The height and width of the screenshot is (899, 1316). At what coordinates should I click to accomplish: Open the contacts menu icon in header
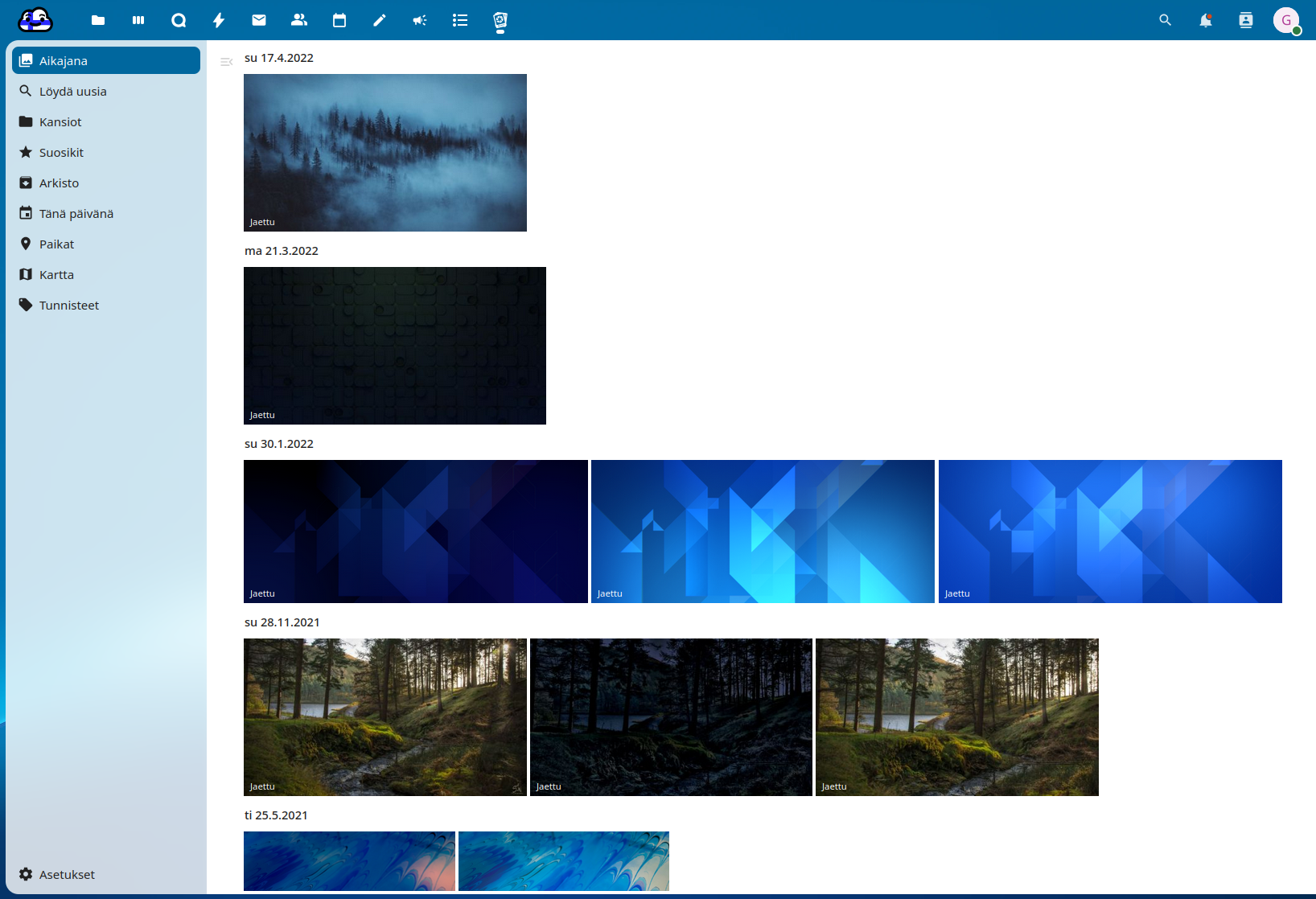click(1245, 20)
